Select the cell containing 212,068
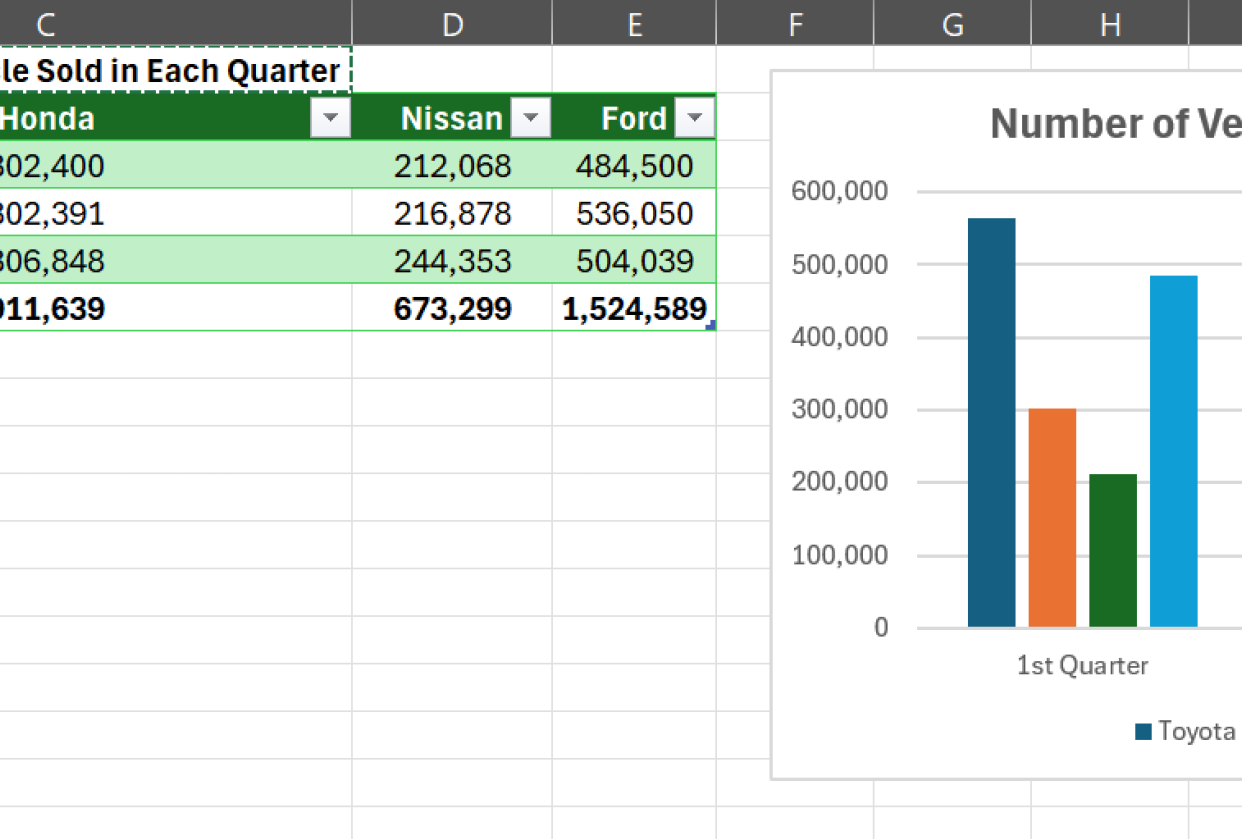This screenshot has height=839, width=1242. click(452, 166)
